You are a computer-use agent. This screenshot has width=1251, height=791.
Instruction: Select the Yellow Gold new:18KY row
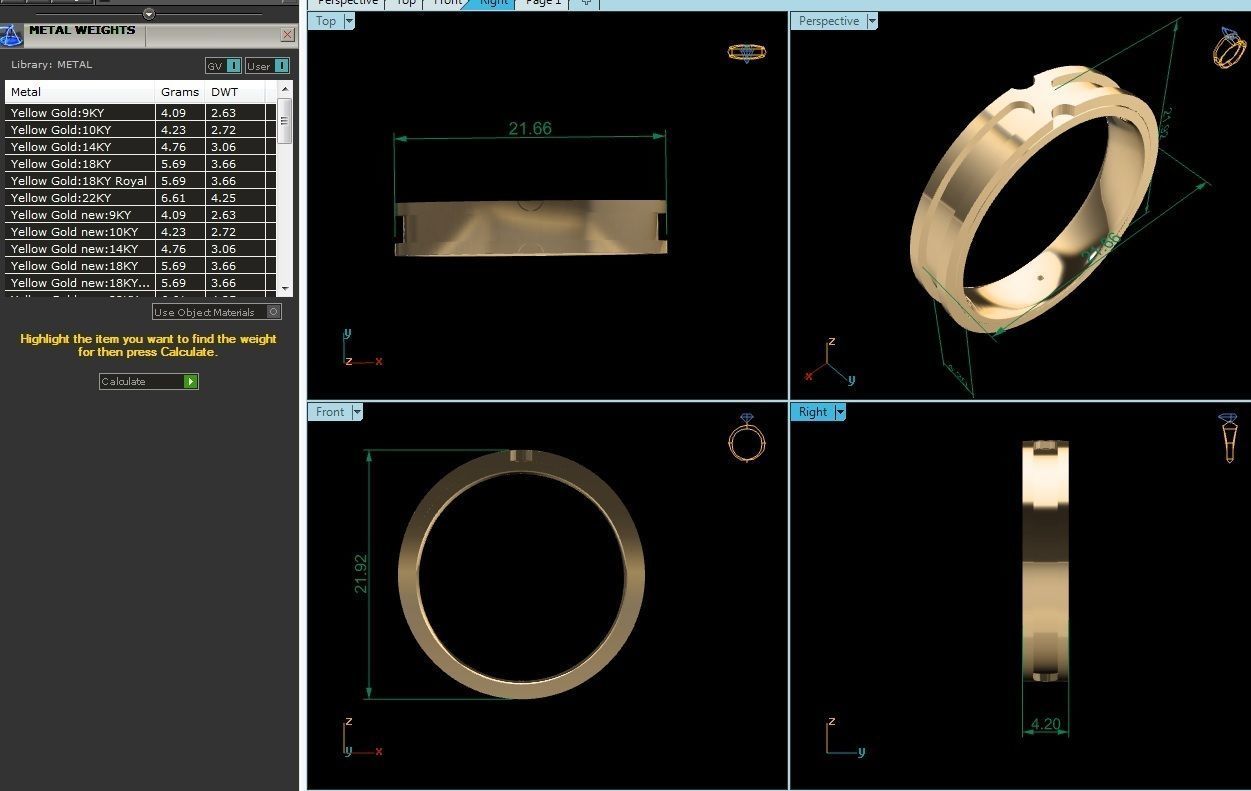(x=140, y=266)
